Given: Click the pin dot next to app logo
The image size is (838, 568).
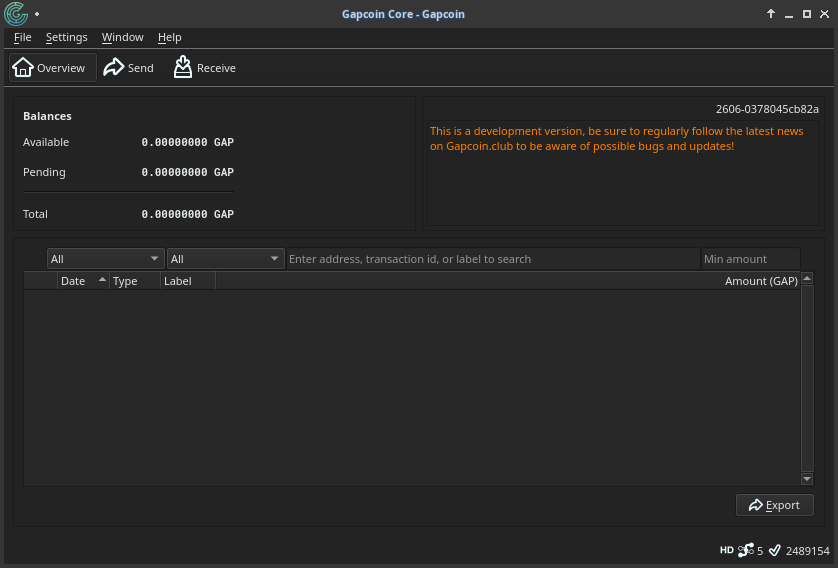Looking at the screenshot, I should pos(37,14).
